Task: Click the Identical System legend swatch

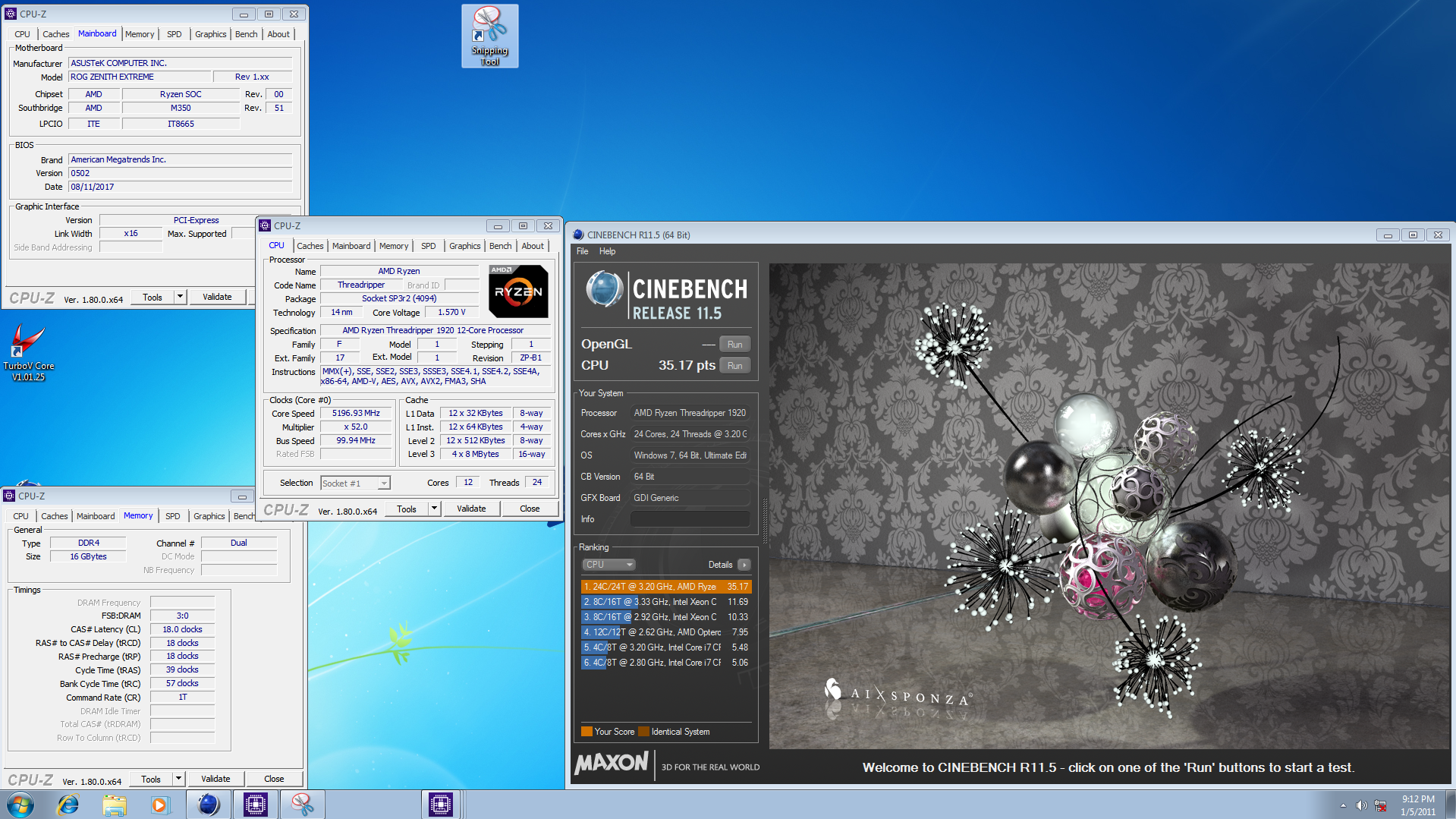Action: (x=643, y=732)
